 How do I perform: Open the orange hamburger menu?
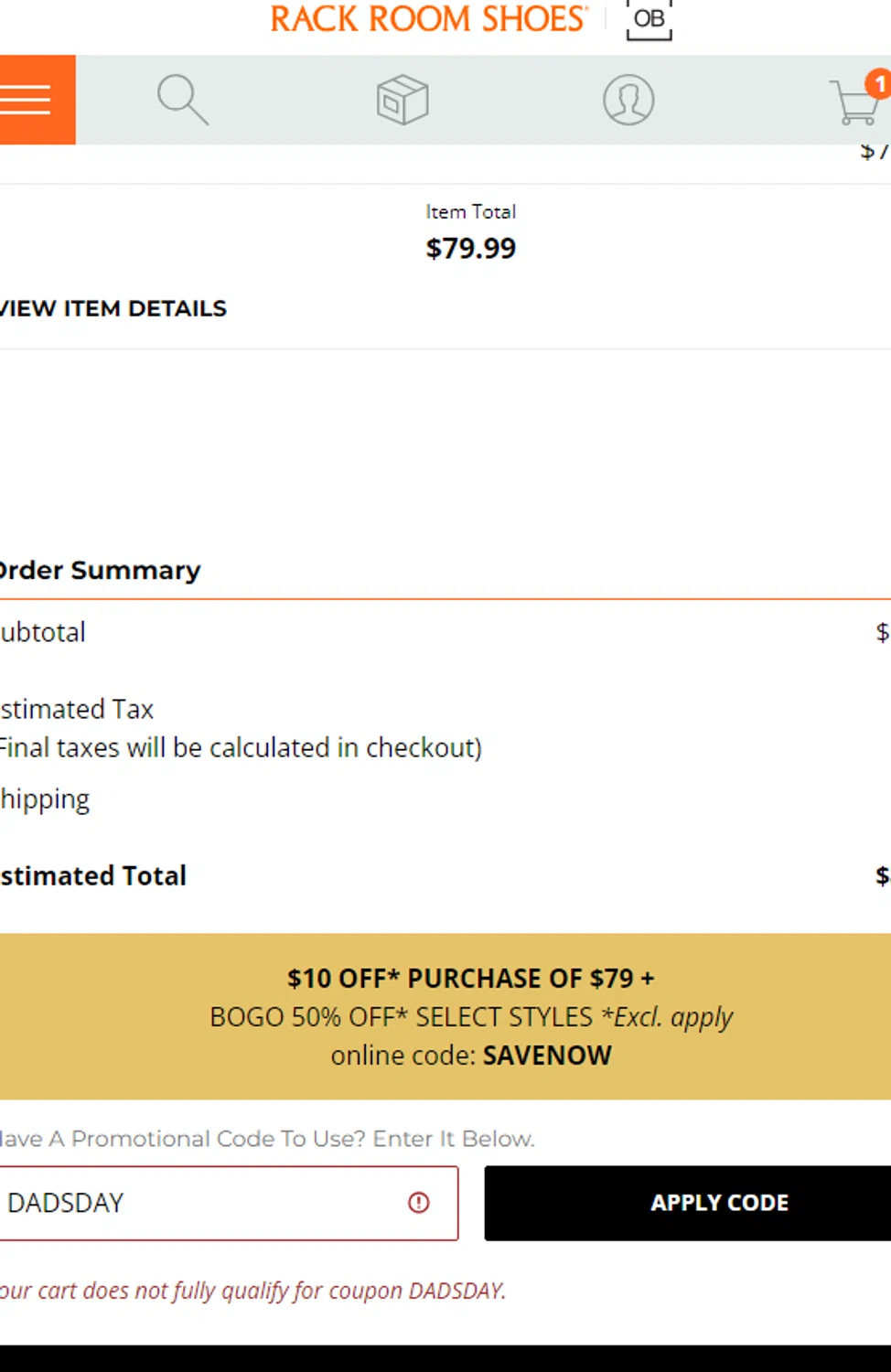[38, 100]
